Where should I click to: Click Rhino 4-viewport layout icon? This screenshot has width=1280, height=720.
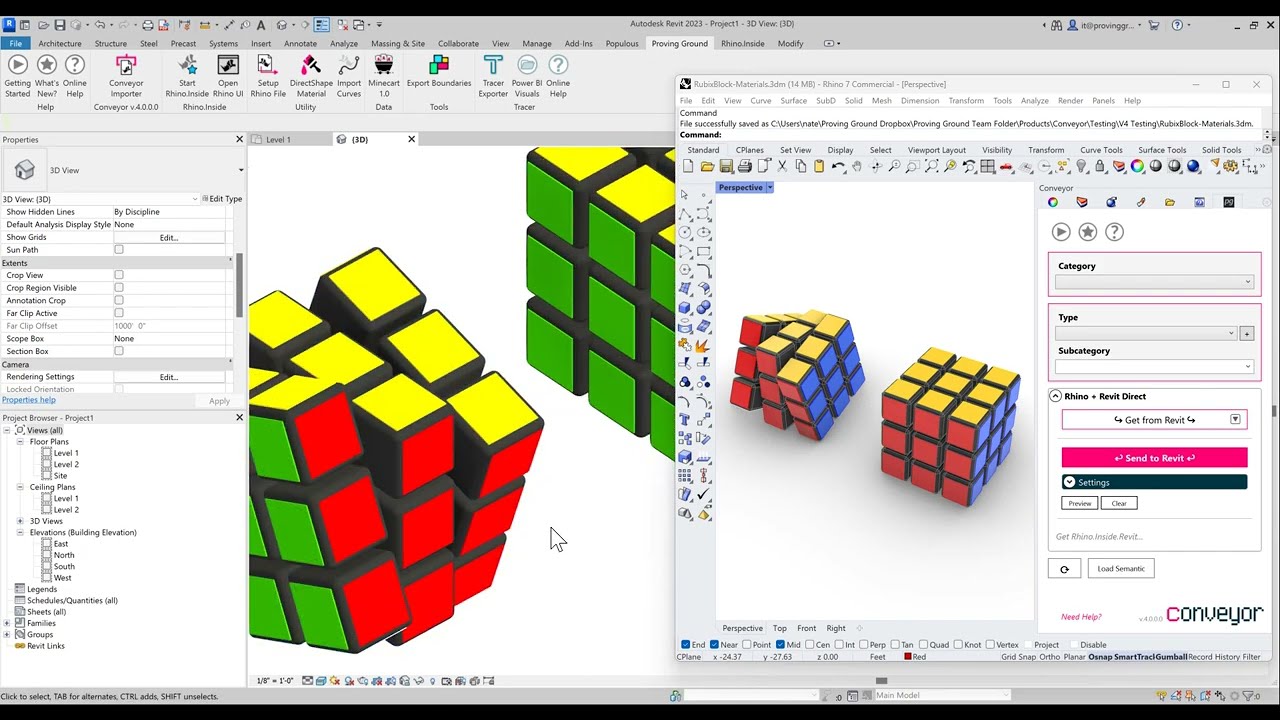[x=988, y=167]
